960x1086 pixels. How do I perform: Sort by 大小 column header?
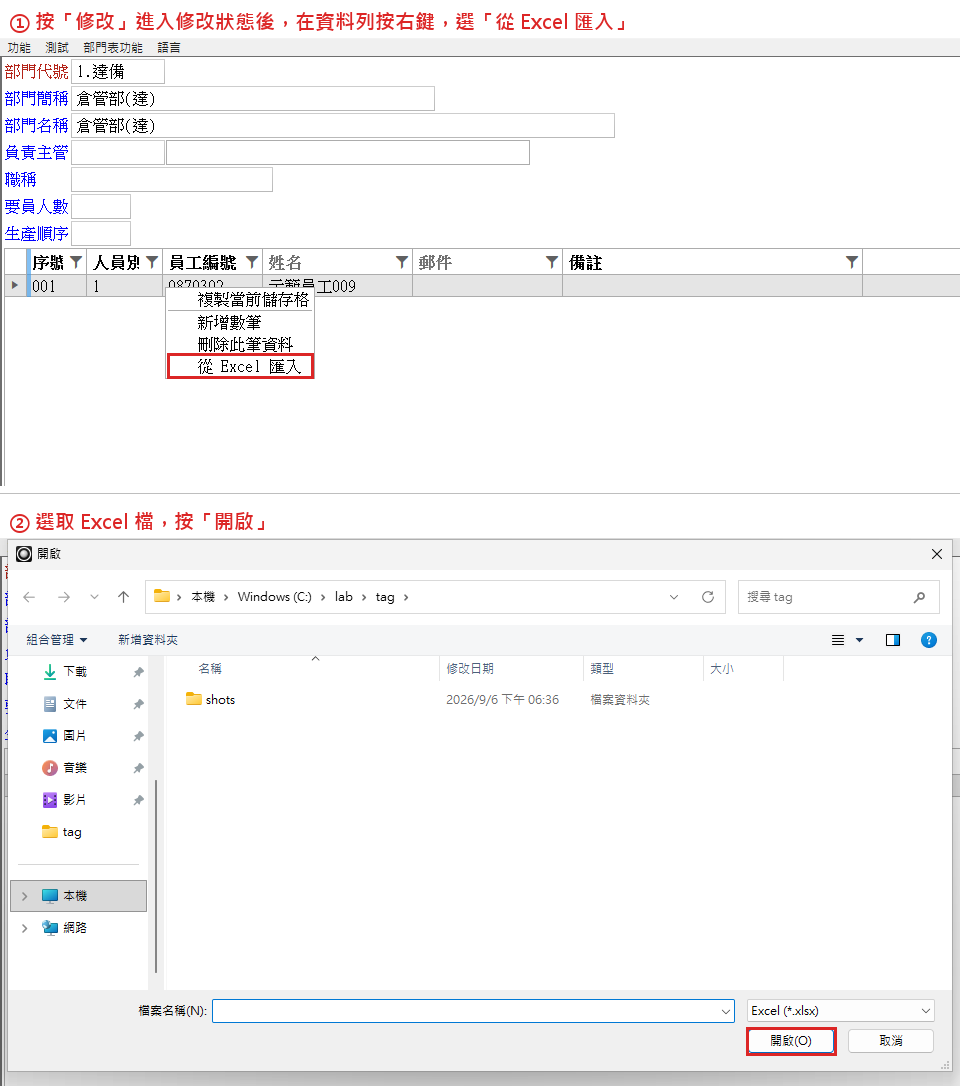[722, 668]
